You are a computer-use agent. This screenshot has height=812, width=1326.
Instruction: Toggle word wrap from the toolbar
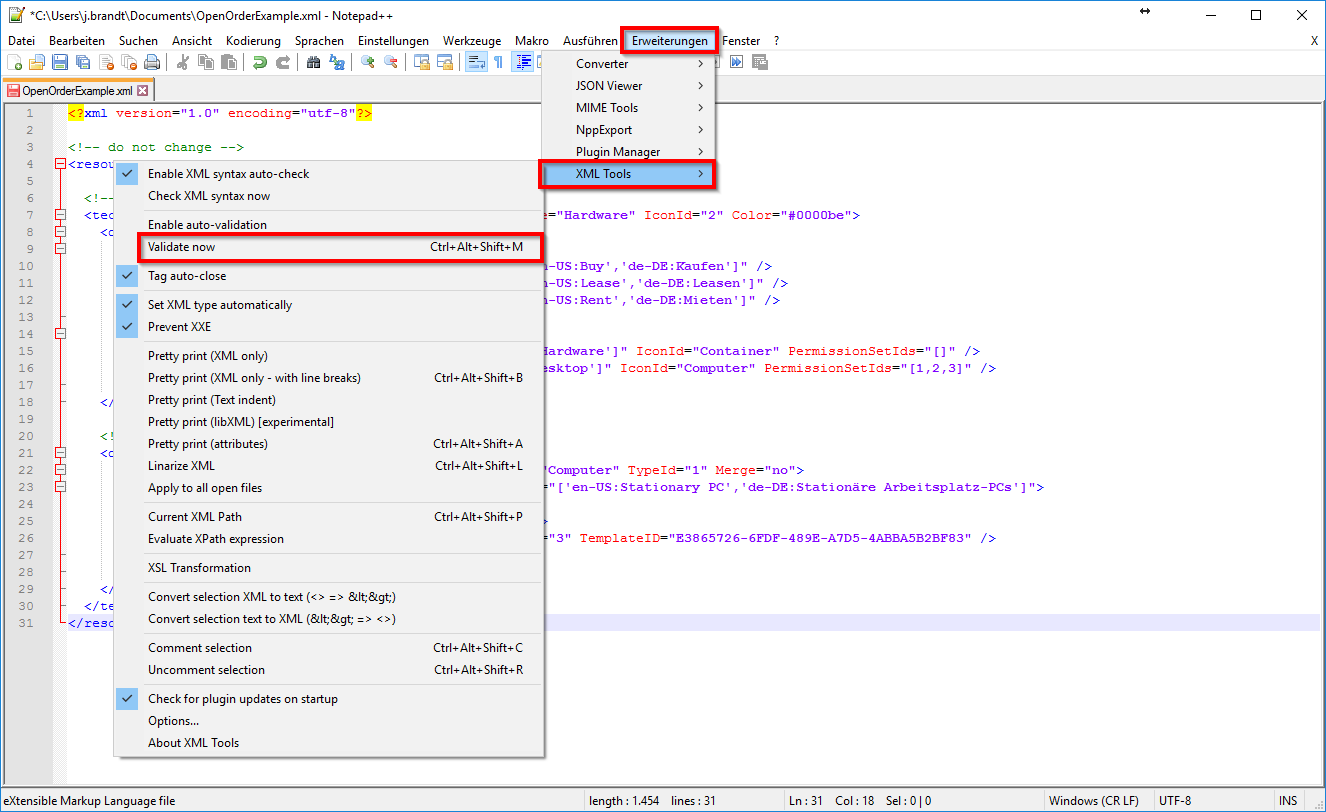[477, 61]
